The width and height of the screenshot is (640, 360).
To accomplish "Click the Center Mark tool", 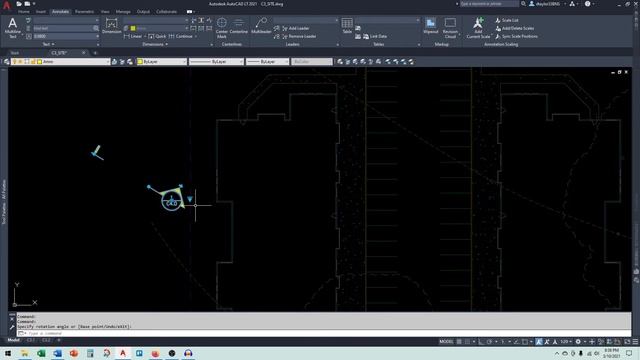I will coord(222,28).
